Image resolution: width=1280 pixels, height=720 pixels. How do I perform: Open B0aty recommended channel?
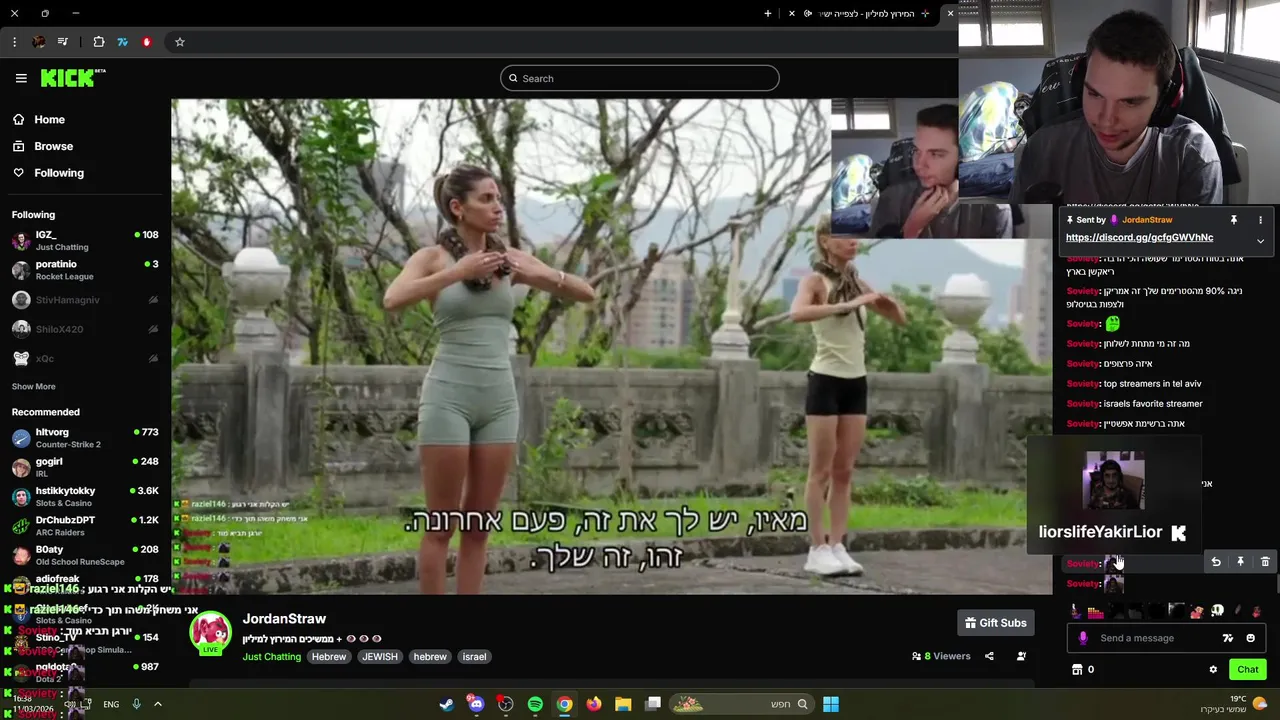tap(85, 555)
